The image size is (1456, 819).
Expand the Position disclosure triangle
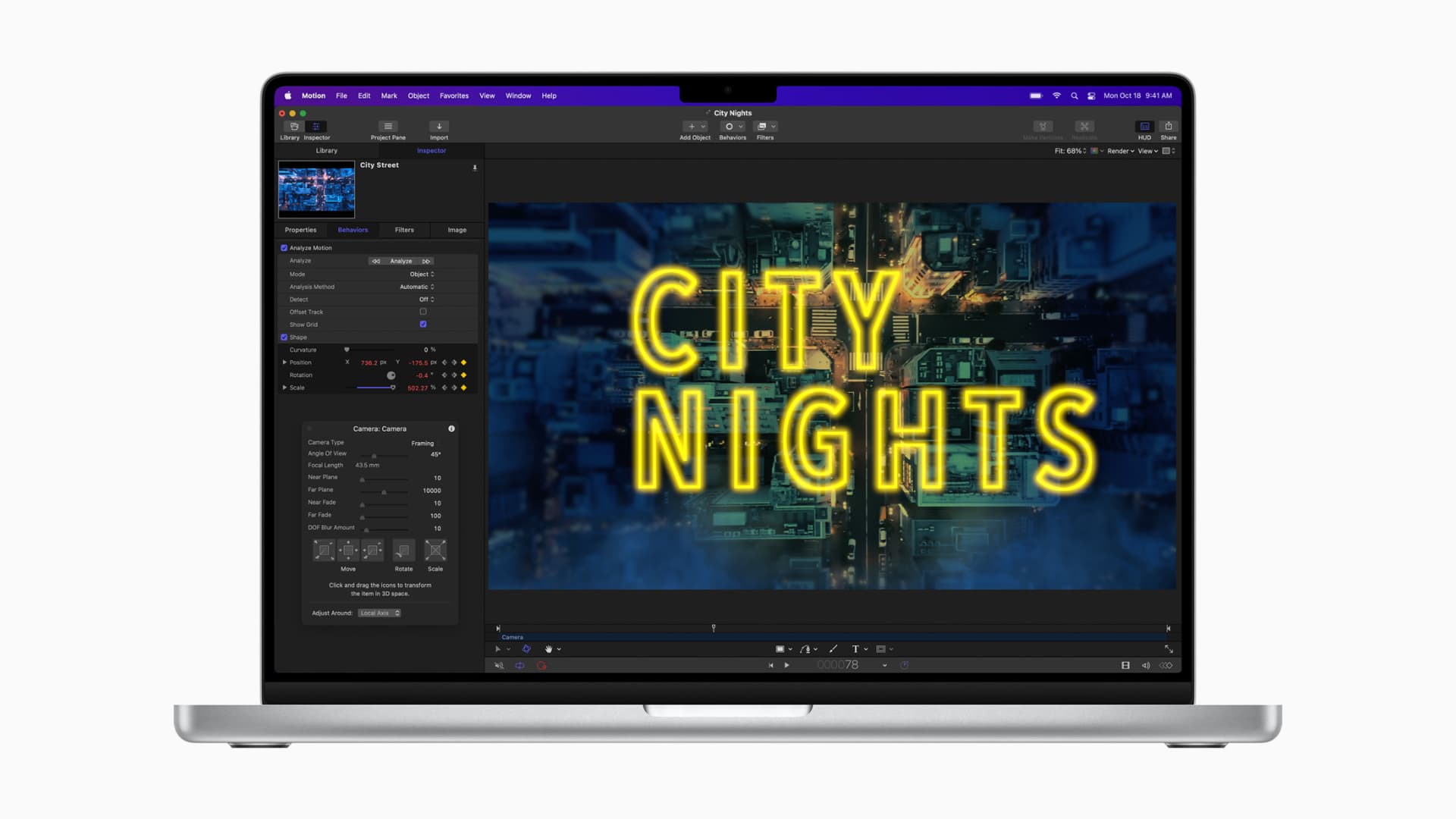tap(284, 362)
